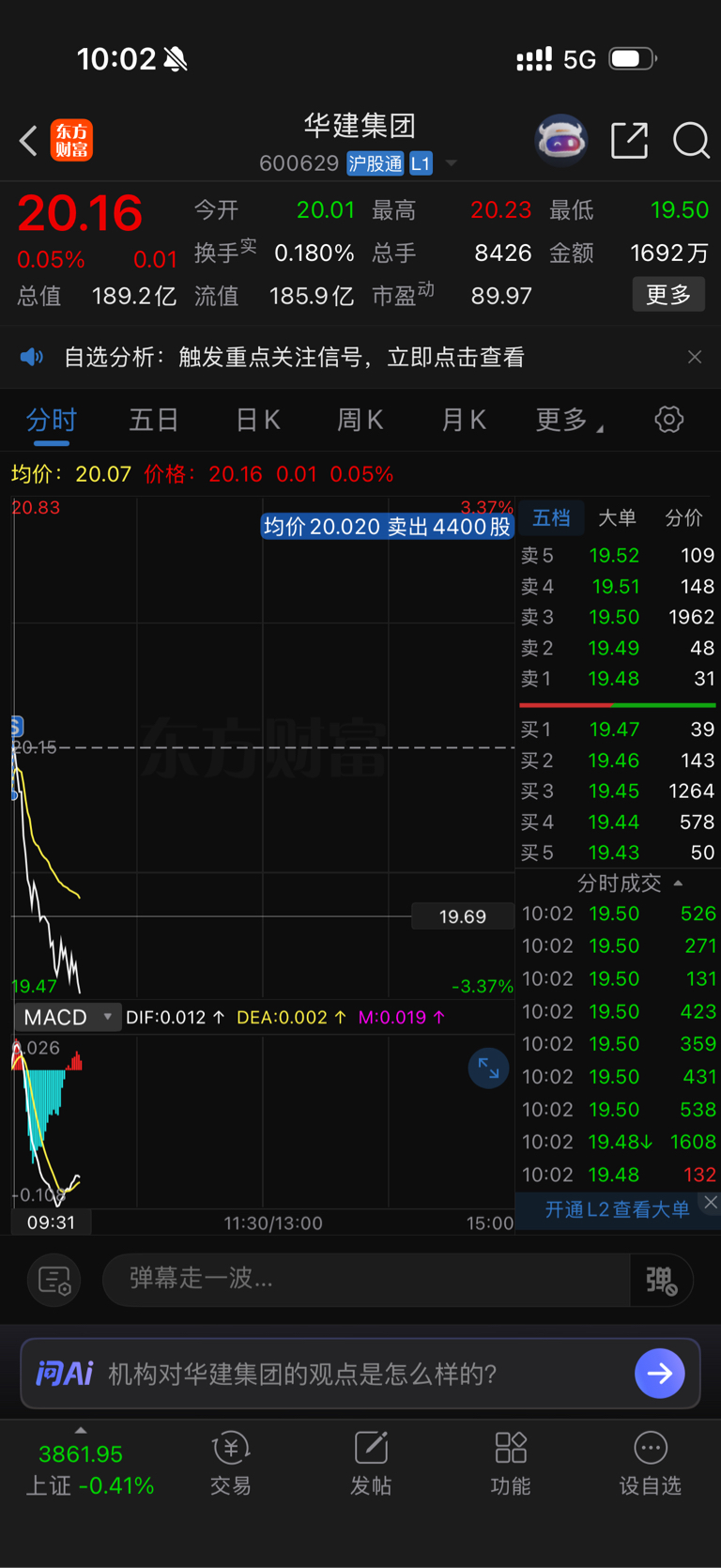Tap the blue S marker on chart
The height and width of the screenshot is (1568, 721).
16,726
